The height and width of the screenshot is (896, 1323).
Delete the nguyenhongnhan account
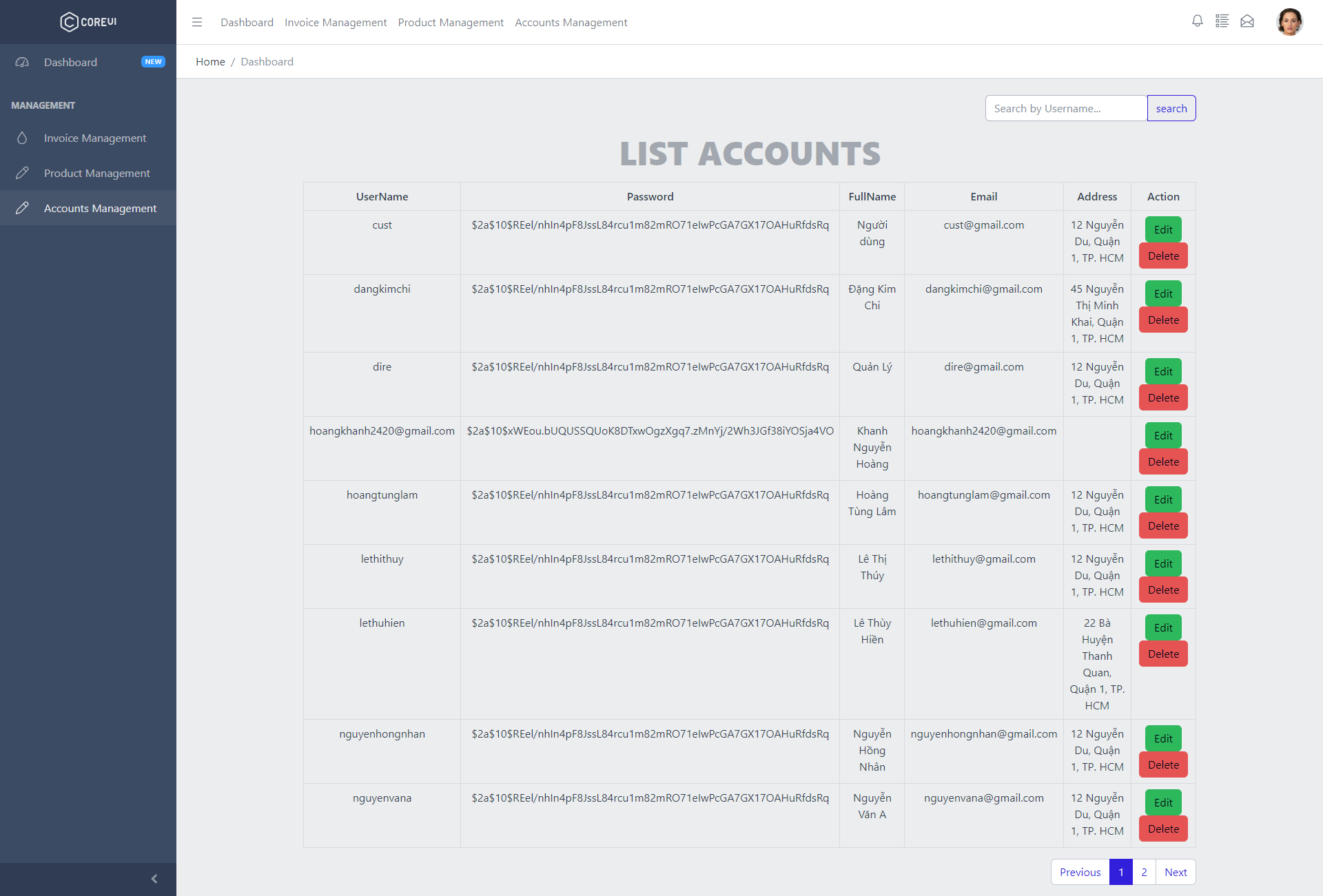point(1163,764)
